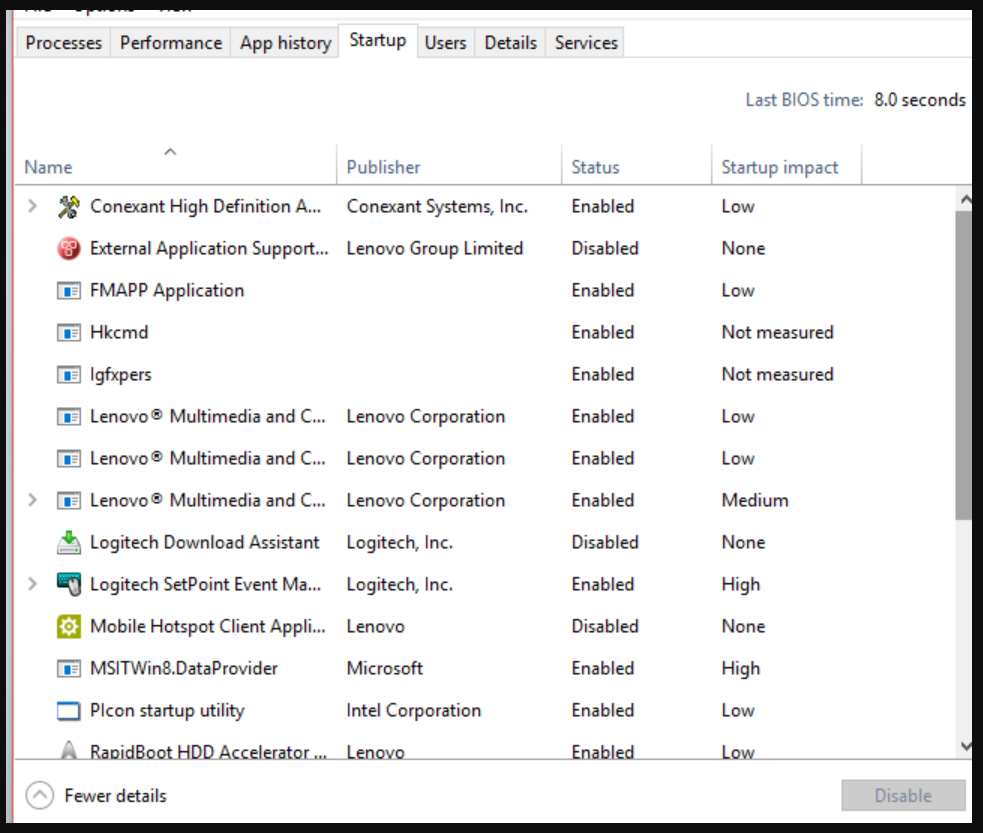Select the MSITWin8.DataProvider row
The image size is (983, 833).
486,668
